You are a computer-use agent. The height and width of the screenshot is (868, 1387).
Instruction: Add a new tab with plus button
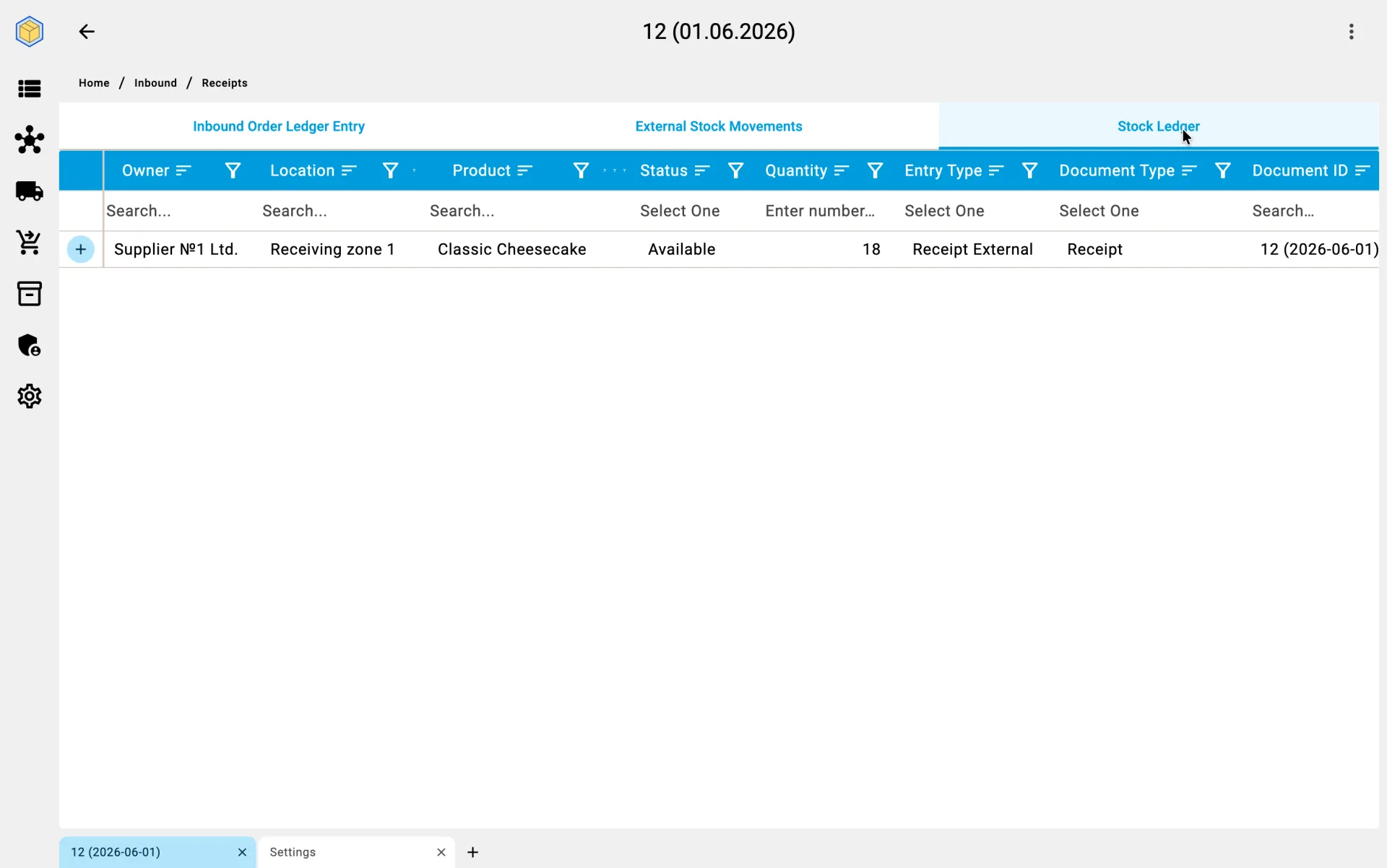[472, 853]
